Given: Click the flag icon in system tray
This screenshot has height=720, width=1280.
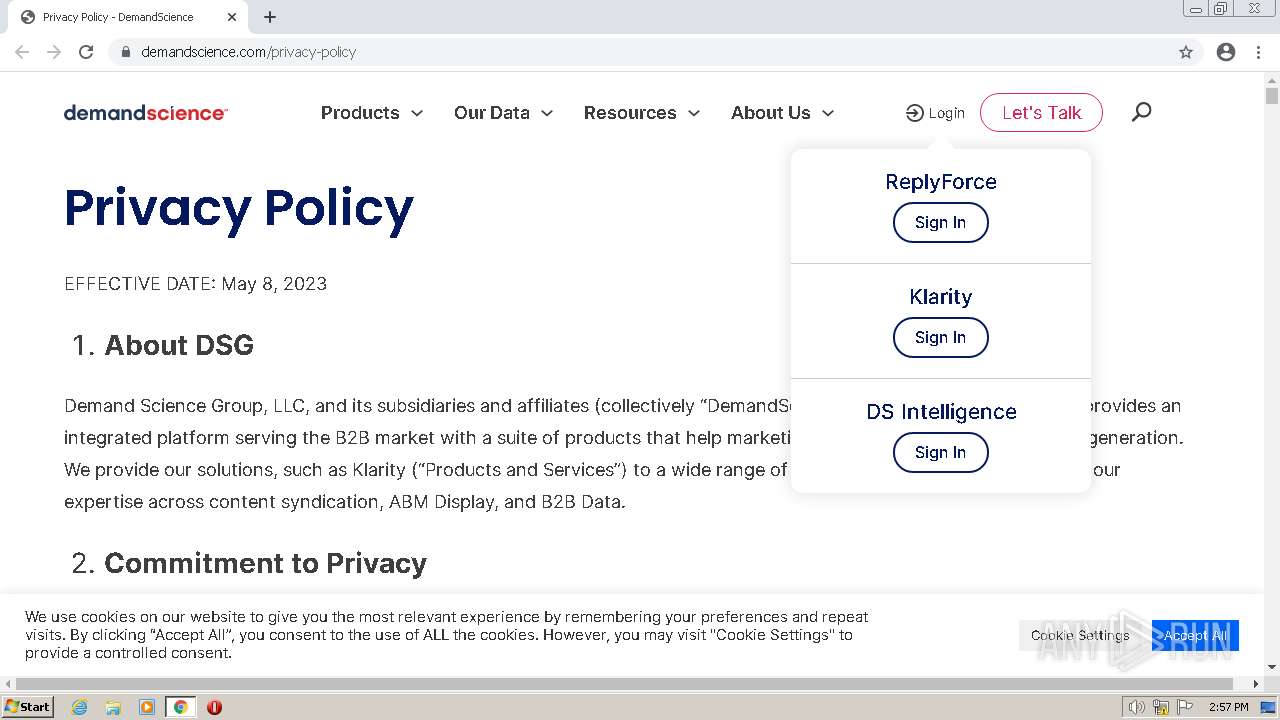Looking at the screenshot, I should point(1184,707).
